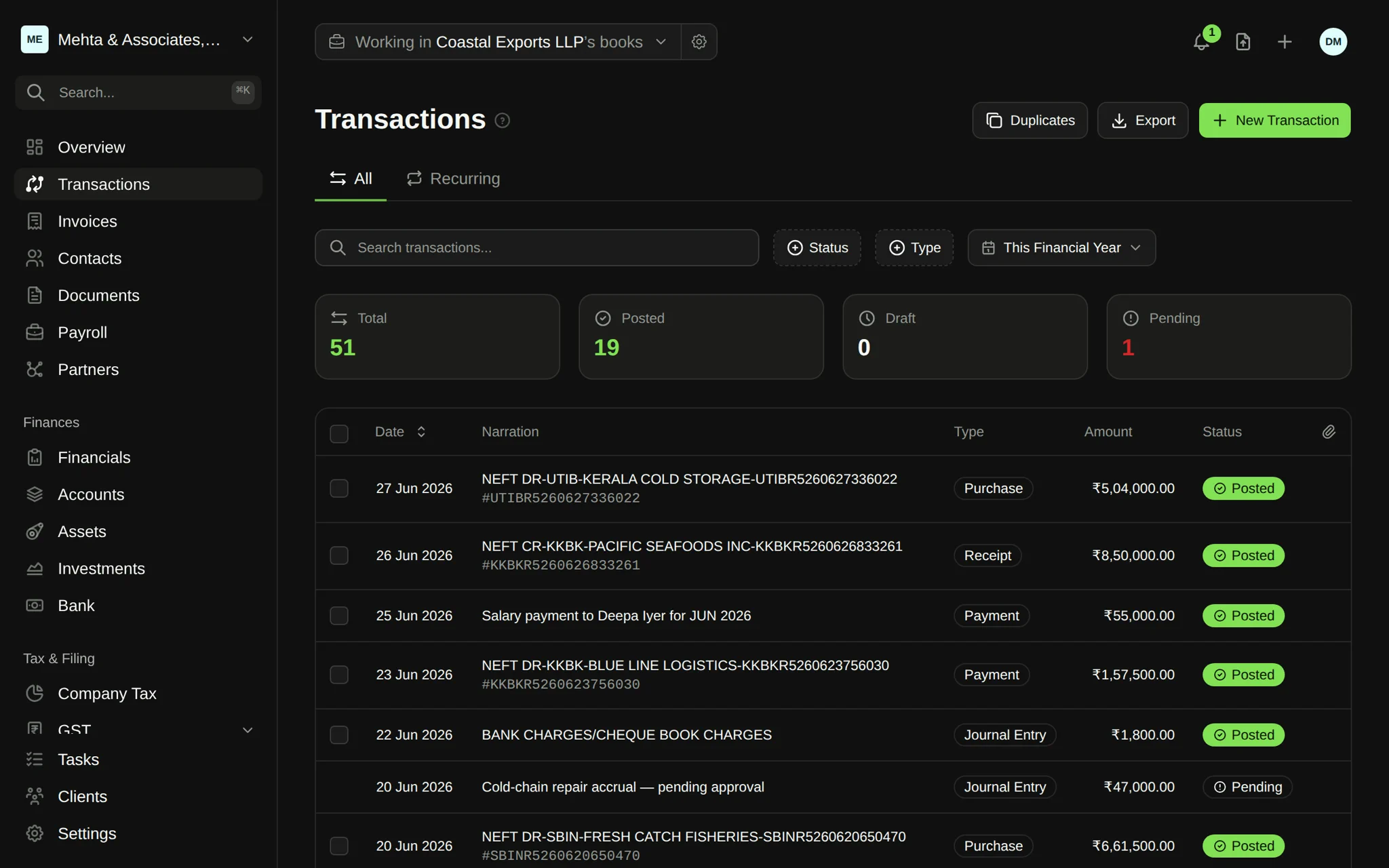Toggle the select-all checkbox in table header

click(x=339, y=433)
